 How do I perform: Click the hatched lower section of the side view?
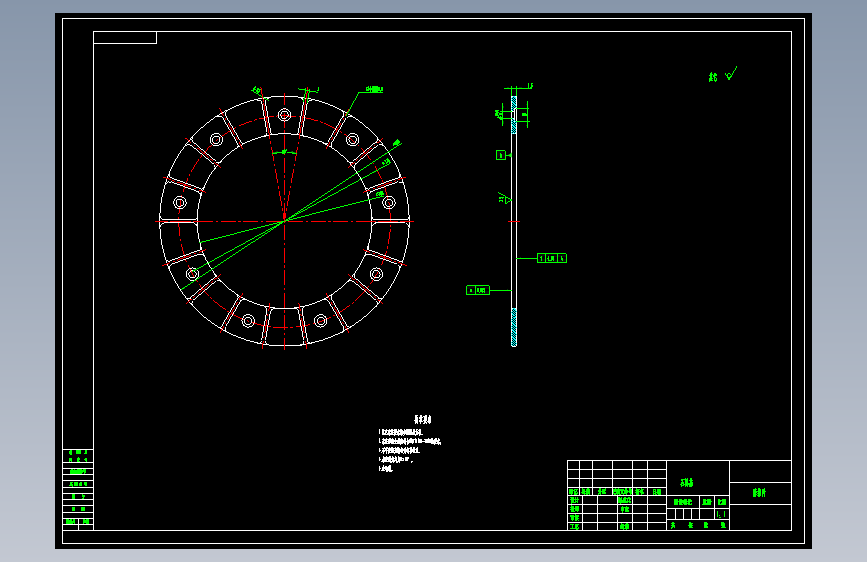tap(514, 327)
